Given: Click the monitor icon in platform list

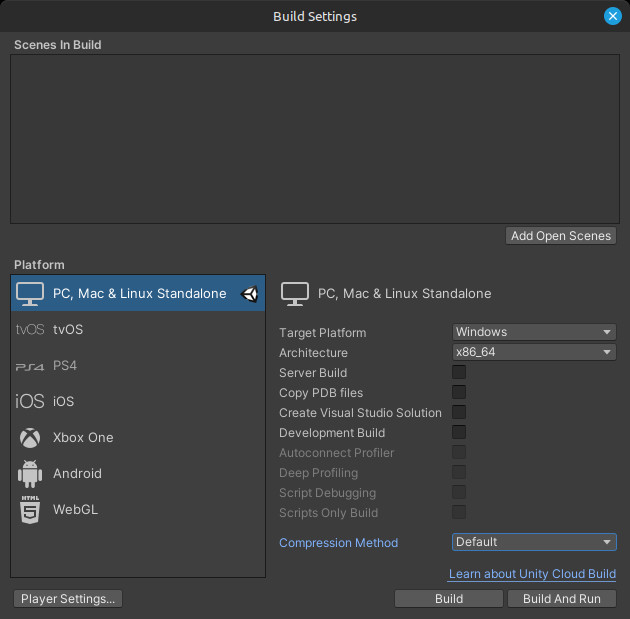Looking at the screenshot, I should [30, 294].
